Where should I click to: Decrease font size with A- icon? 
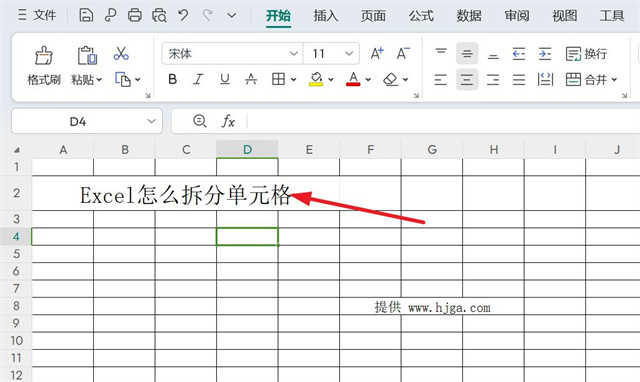403,53
